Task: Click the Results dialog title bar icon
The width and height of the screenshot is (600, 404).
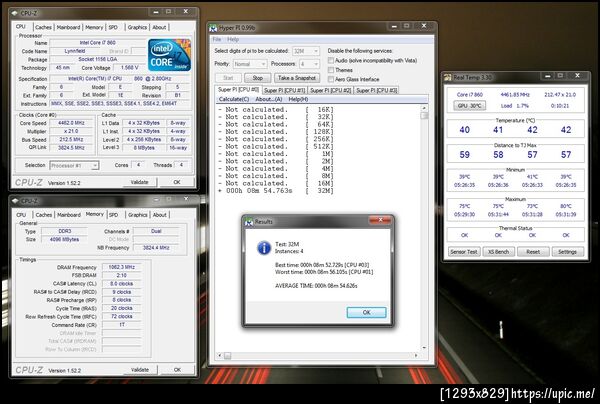Action: pos(249,222)
